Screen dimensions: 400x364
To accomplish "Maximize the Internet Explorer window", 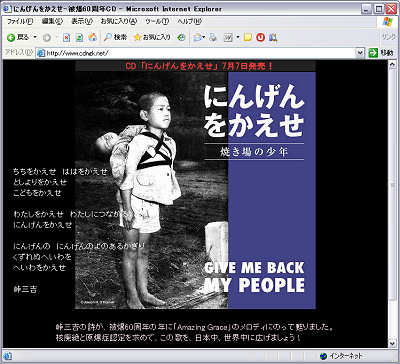I will [379, 9].
